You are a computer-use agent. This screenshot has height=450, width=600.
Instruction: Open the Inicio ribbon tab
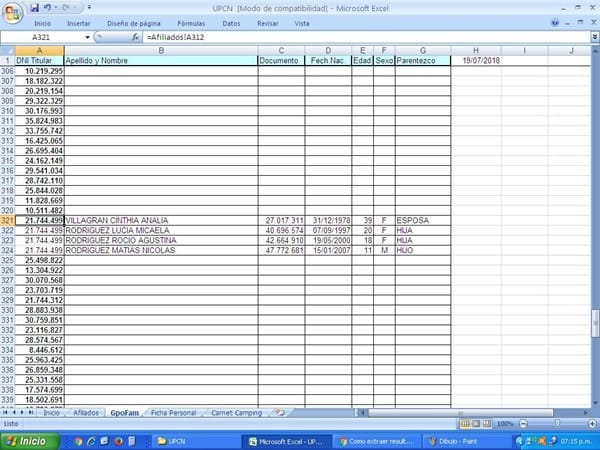point(42,23)
